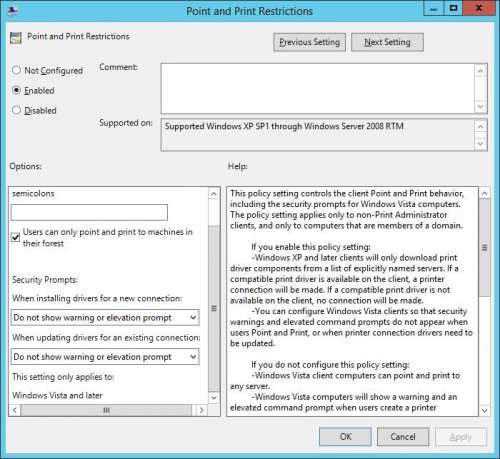The height and width of the screenshot is (459, 500).
Task: Click 'This setting only applies to:' text
Action: 63,377
